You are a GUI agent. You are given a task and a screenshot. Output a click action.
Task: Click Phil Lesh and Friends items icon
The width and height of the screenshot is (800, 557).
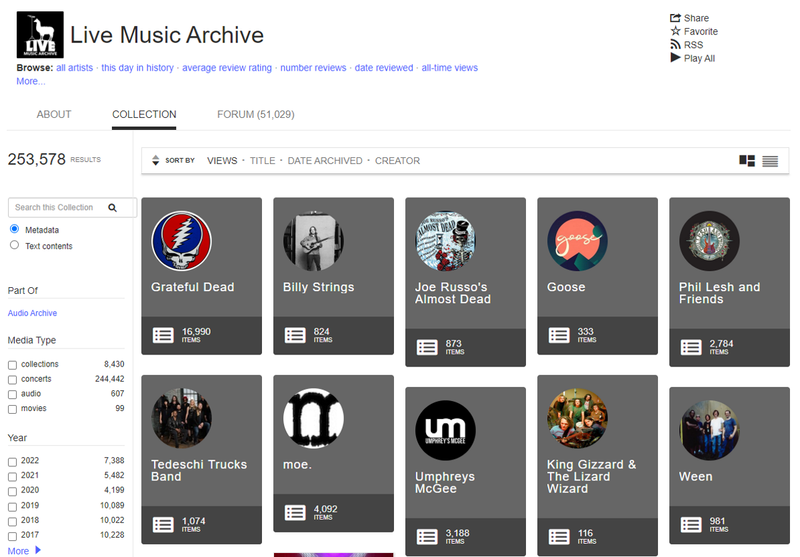click(691, 347)
